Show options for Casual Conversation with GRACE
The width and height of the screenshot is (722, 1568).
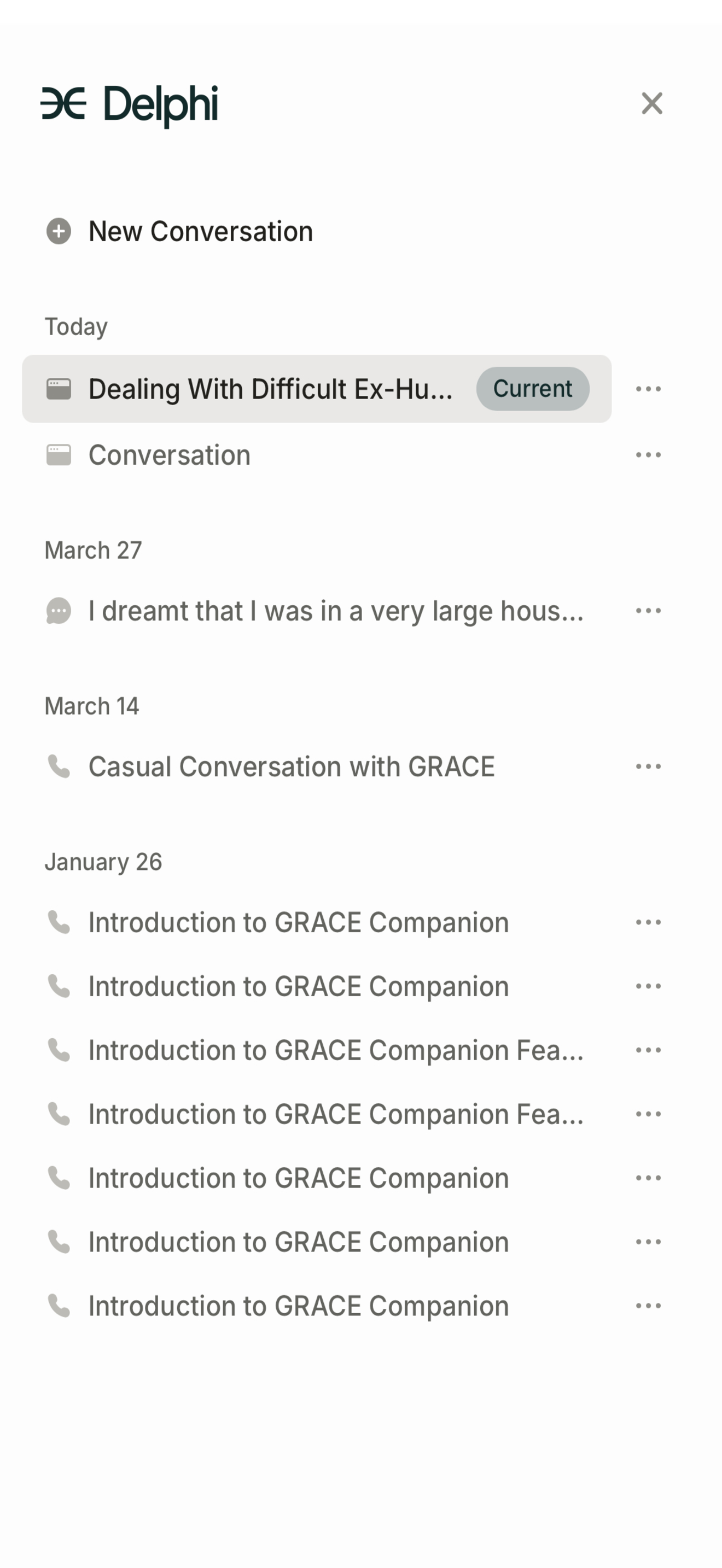click(x=648, y=767)
